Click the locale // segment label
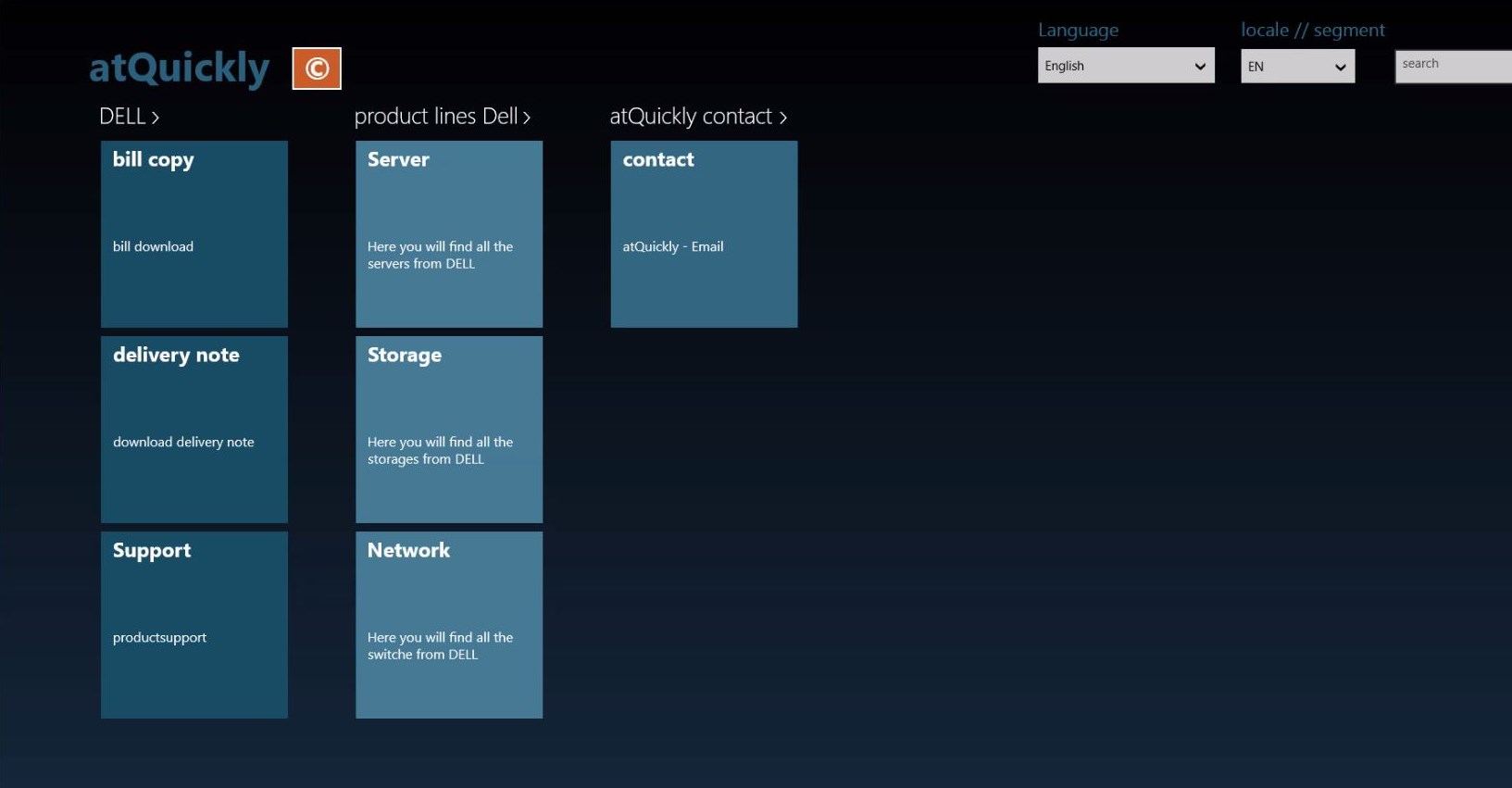This screenshot has height=788, width=1512. coord(1313,30)
